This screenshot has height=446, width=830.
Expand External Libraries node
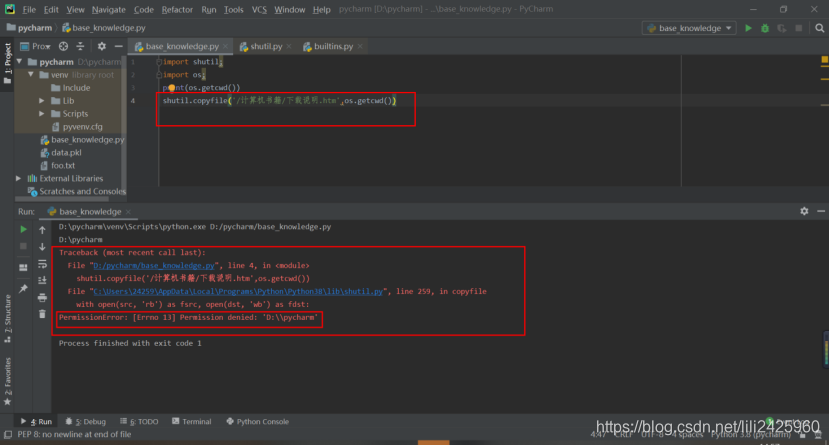19,178
